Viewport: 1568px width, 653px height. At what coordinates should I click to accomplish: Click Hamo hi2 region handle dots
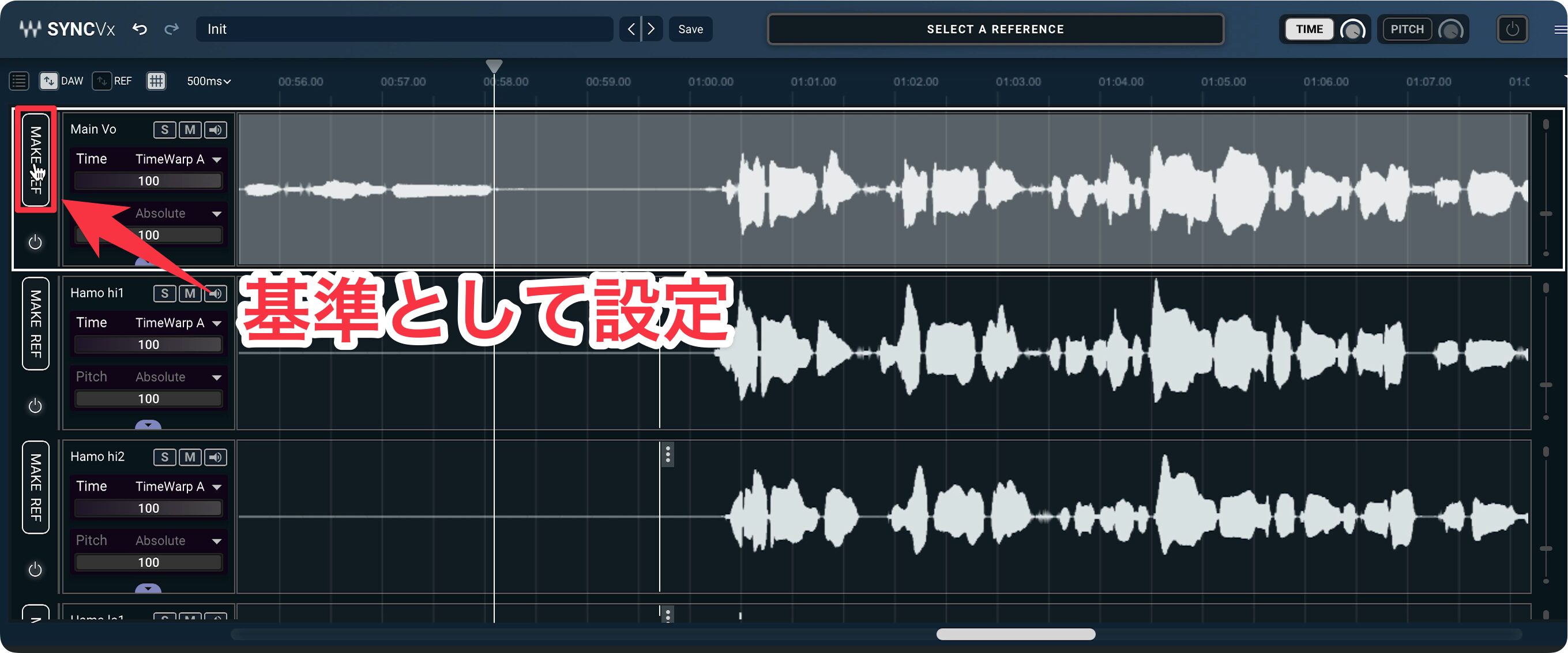tap(668, 455)
